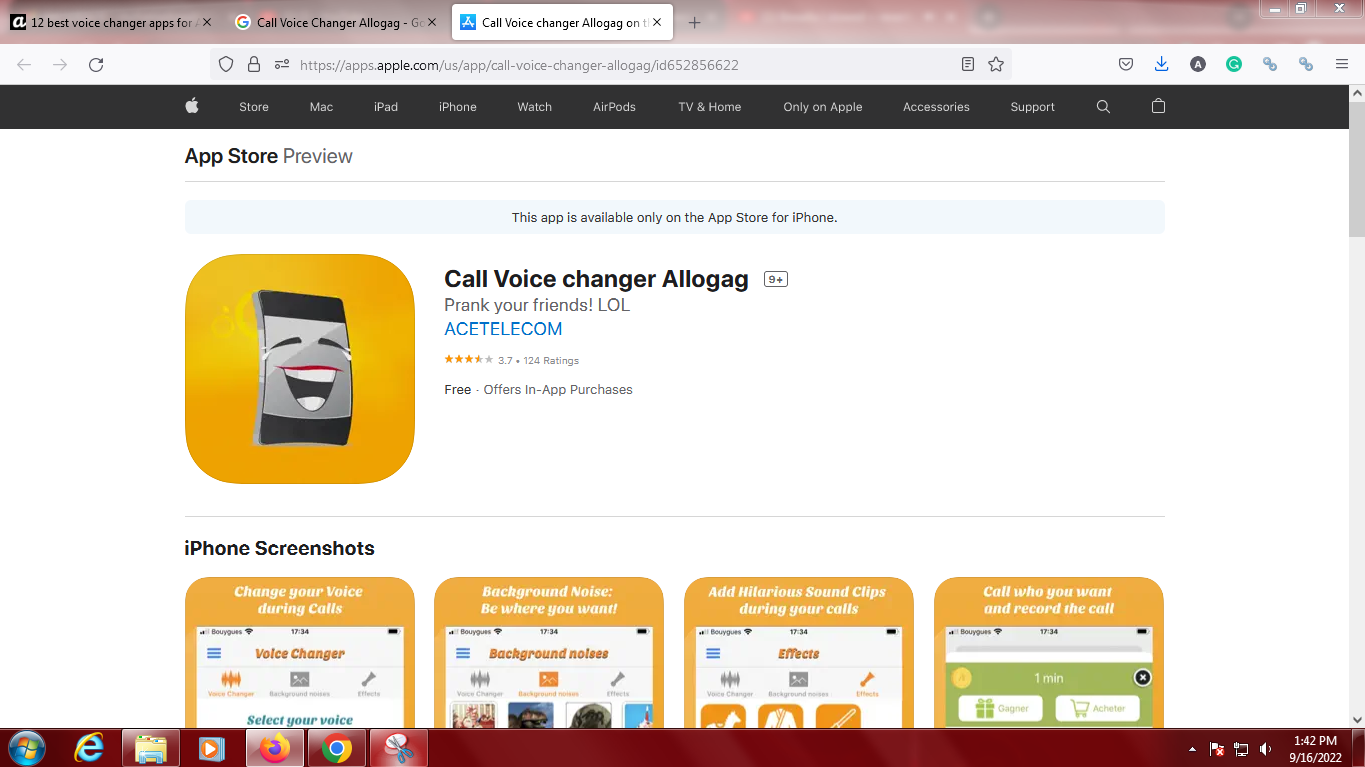This screenshot has height=767, width=1365.
Task: Open the Save to Pocket icon
Action: click(x=1126, y=64)
